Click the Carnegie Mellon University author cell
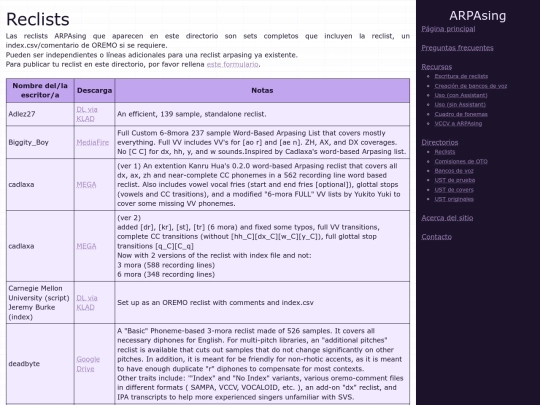Viewport: 540px width, 405px height. [x=40, y=302]
